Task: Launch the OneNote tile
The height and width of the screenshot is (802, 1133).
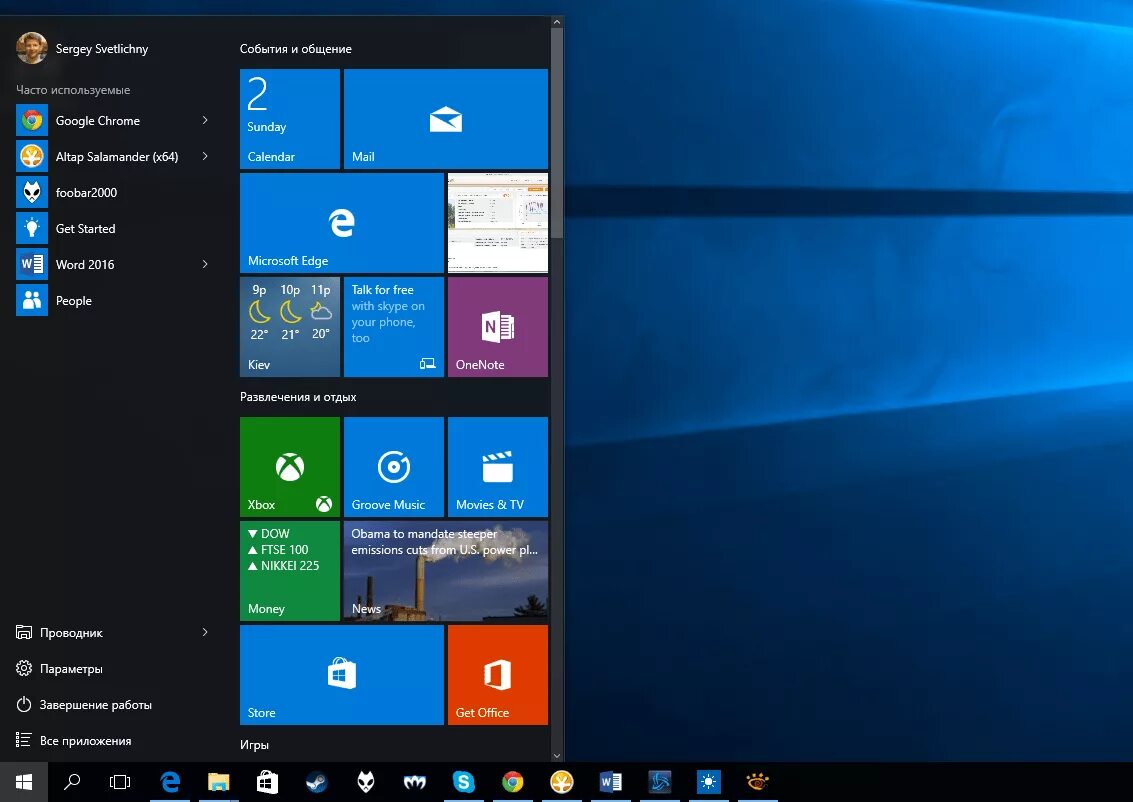Action: coord(498,327)
